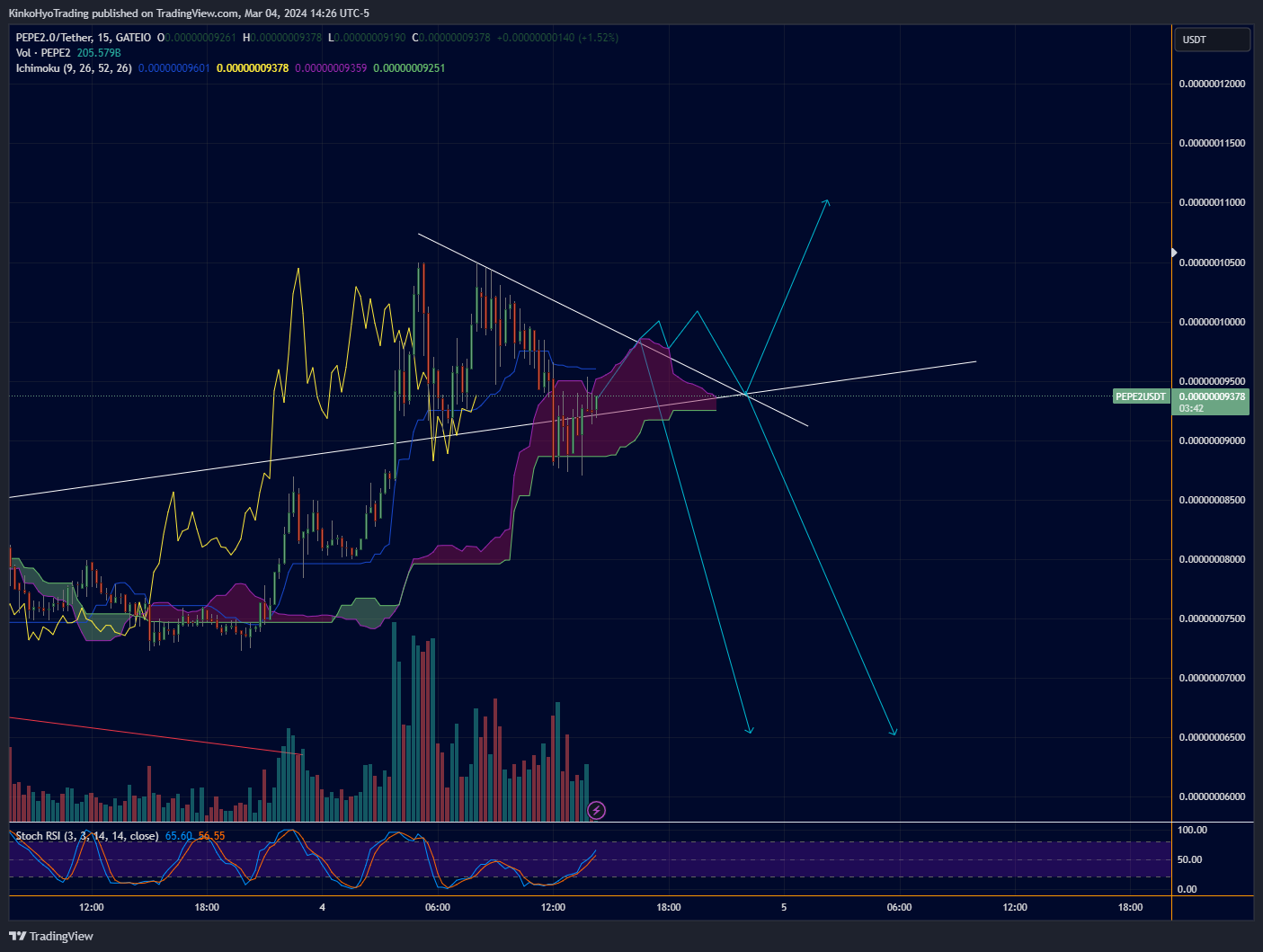Click the 0.00000010000 price axis label
Viewport: 1263px width, 952px height.
tap(1212, 322)
